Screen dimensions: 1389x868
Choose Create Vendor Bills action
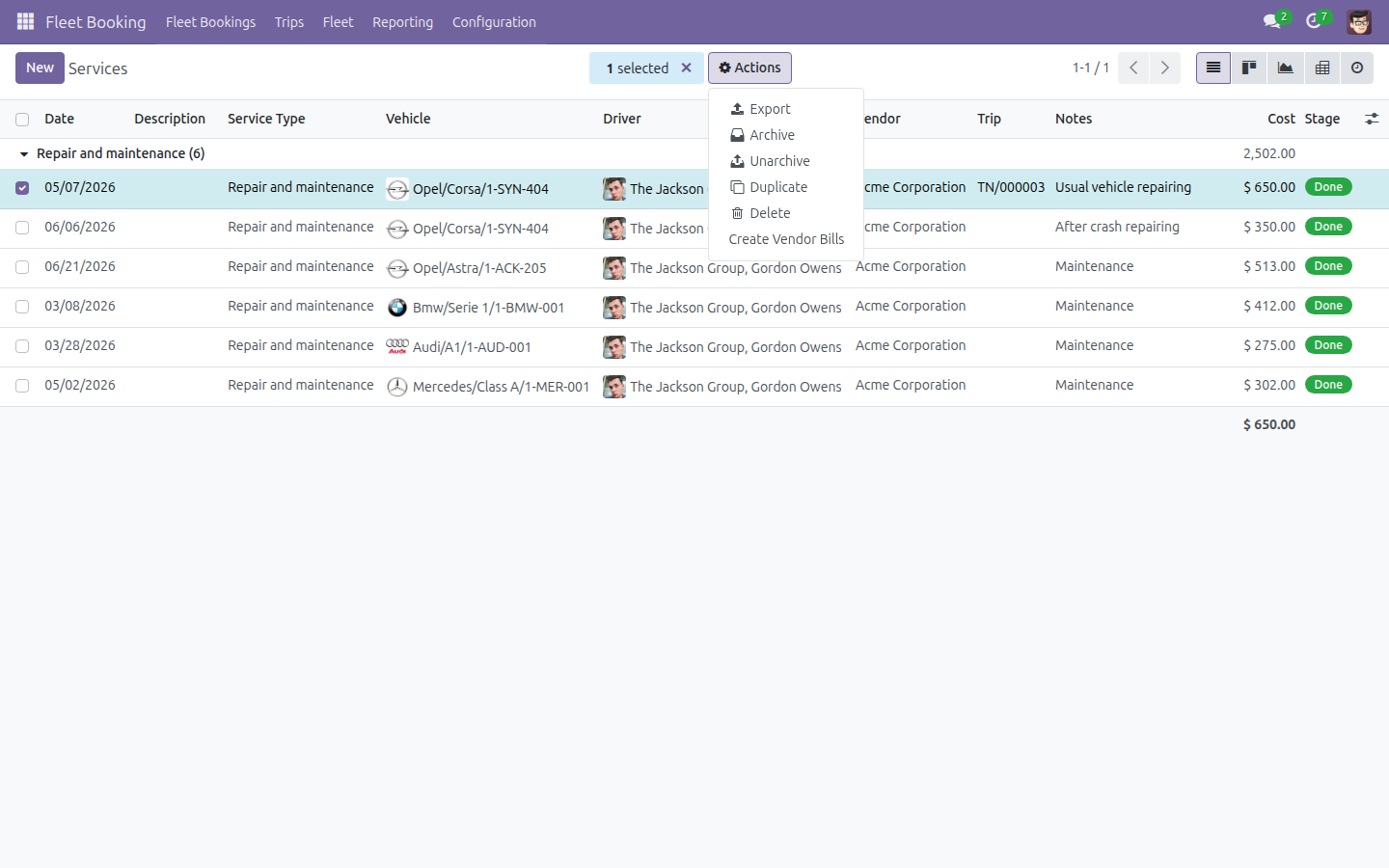[786, 239]
